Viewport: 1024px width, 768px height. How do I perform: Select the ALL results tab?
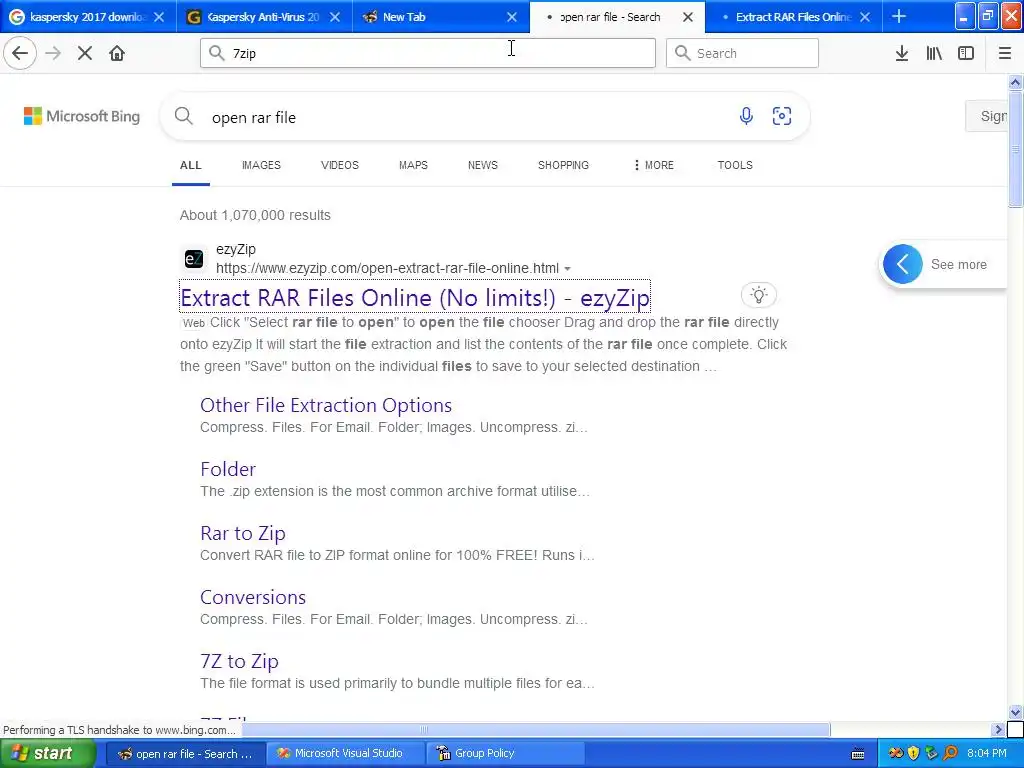coord(191,165)
